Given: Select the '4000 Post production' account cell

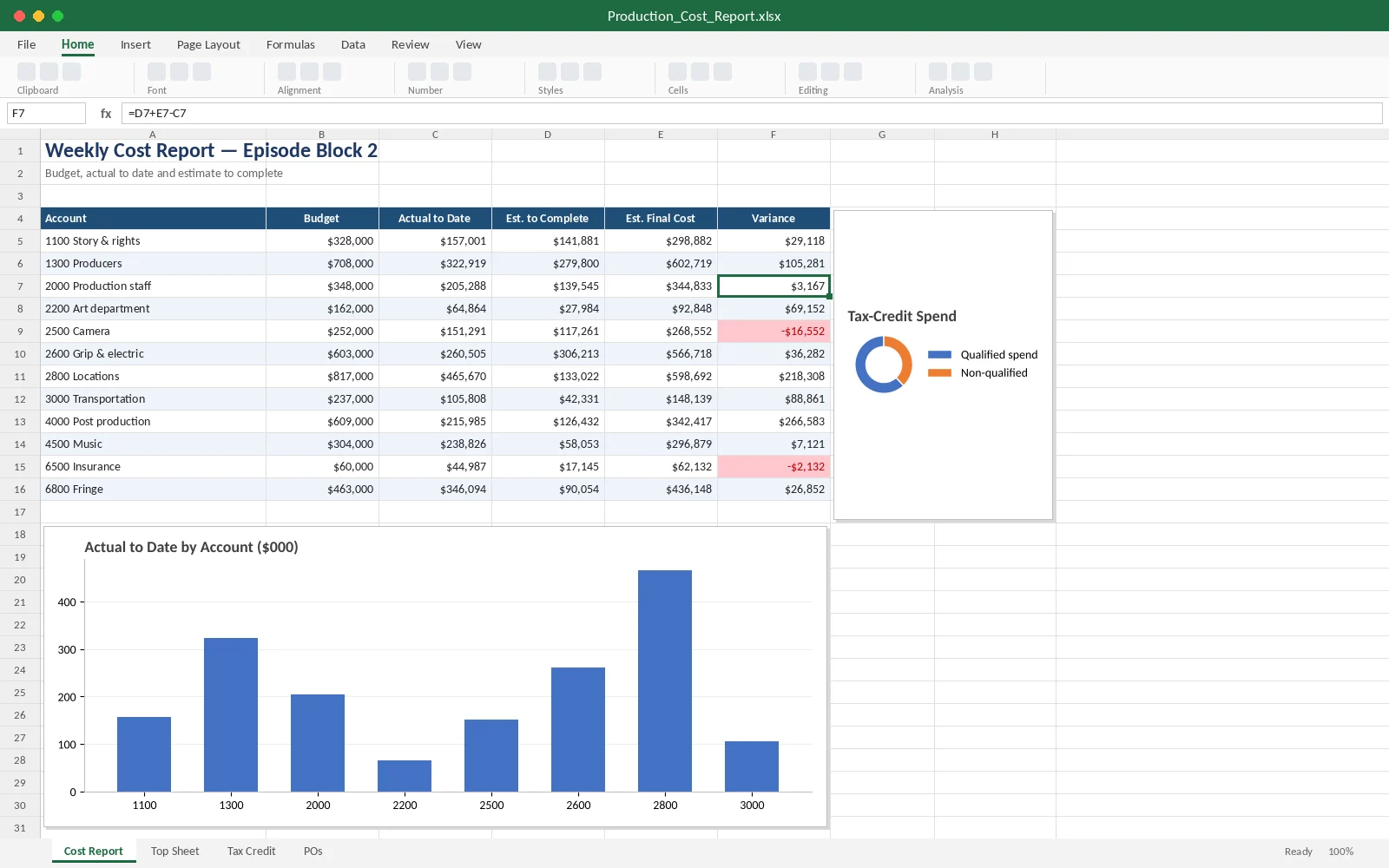Looking at the screenshot, I should tap(153, 422).
